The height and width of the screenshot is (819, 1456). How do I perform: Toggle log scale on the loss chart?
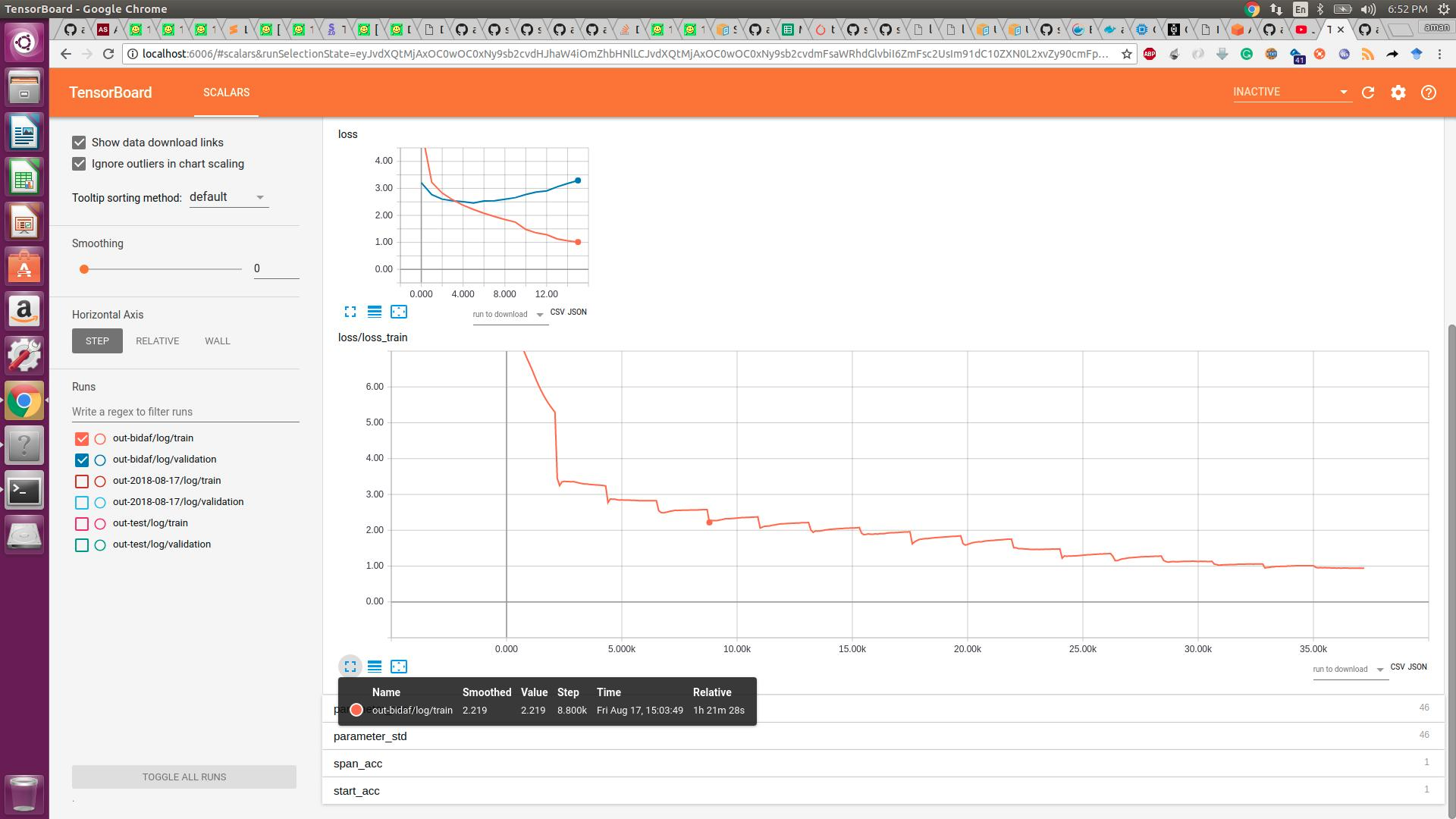click(375, 311)
